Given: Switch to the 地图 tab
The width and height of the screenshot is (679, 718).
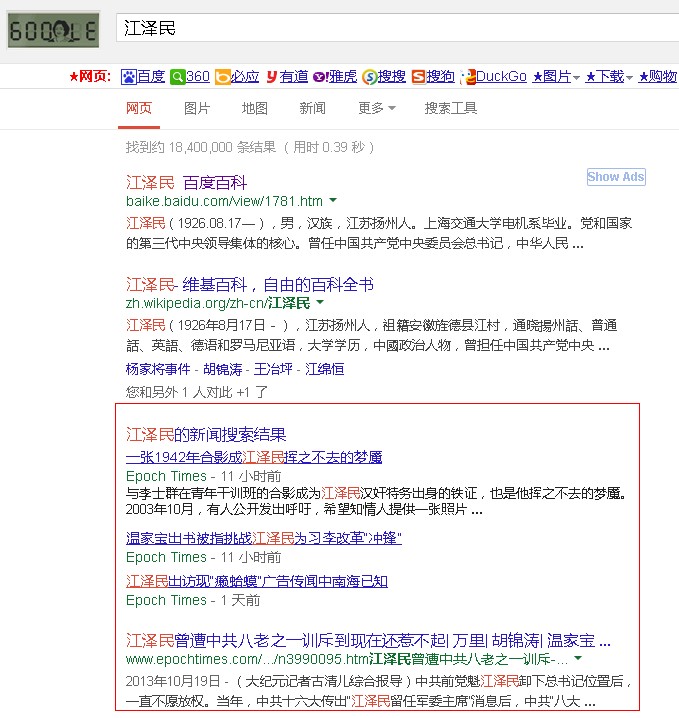Looking at the screenshot, I should point(255,109).
